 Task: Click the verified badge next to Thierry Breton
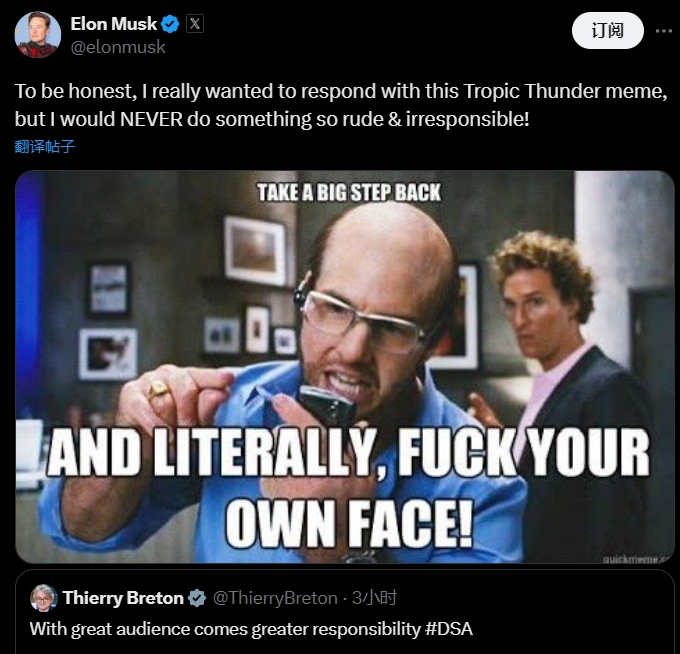(x=196, y=598)
